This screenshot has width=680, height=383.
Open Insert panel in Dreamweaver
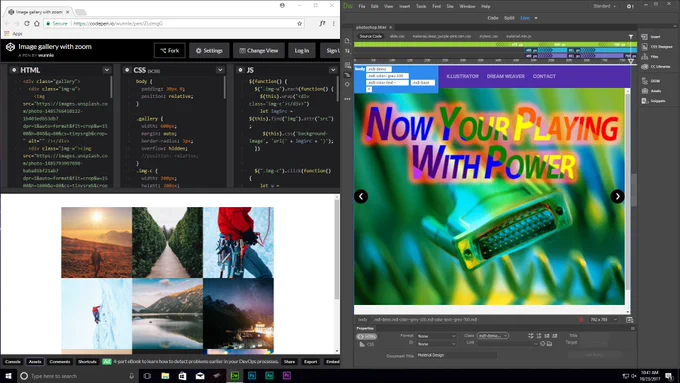click(x=652, y=37)
